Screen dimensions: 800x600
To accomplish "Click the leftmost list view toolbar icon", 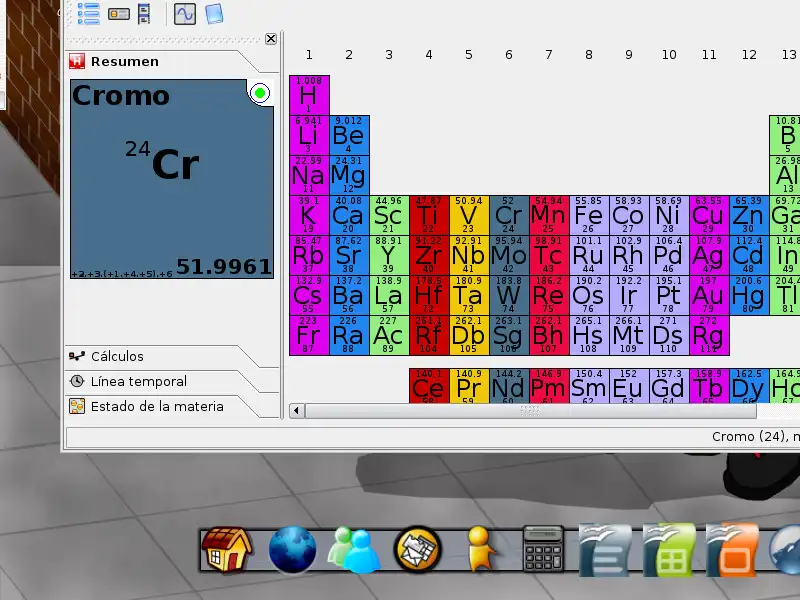I will (88, 13).
